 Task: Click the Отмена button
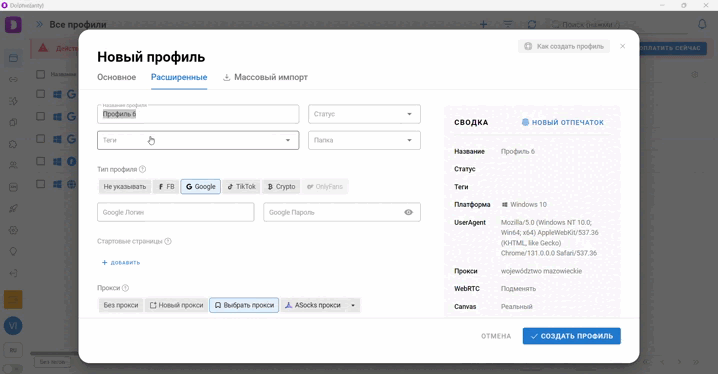click(496, 336)
